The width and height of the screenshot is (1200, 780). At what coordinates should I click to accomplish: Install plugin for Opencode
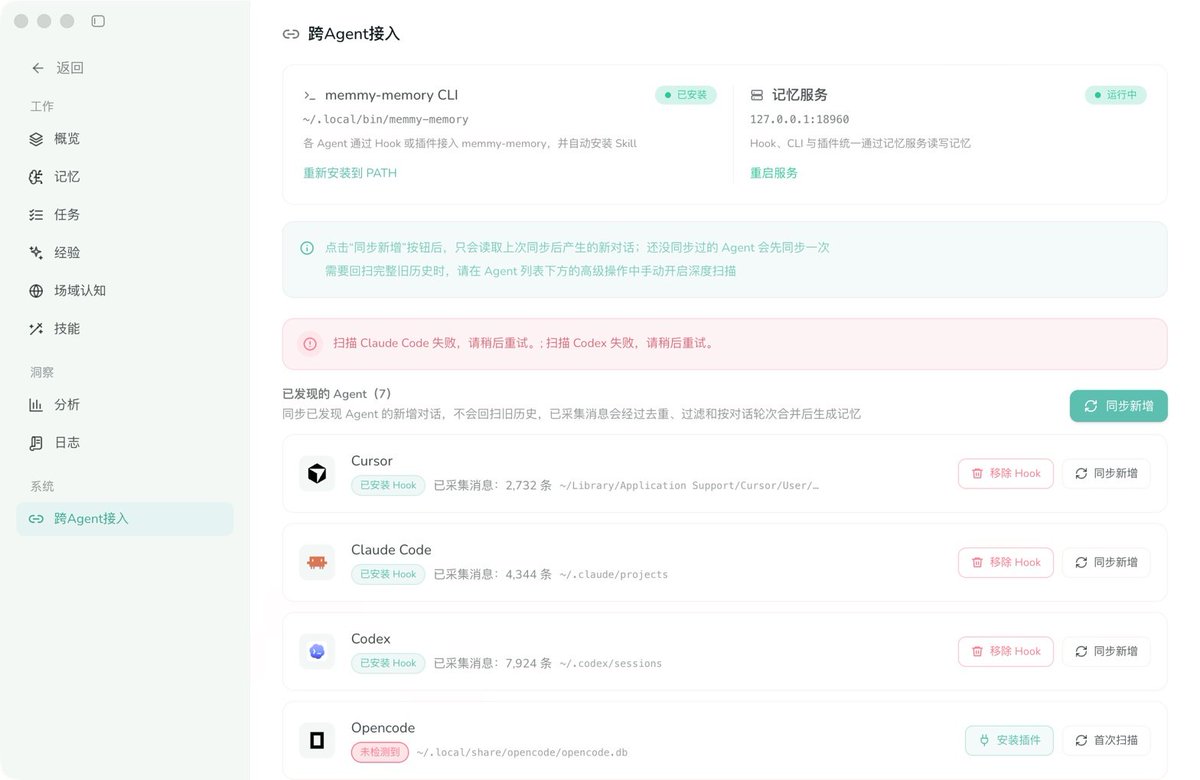pos(1009,740)
